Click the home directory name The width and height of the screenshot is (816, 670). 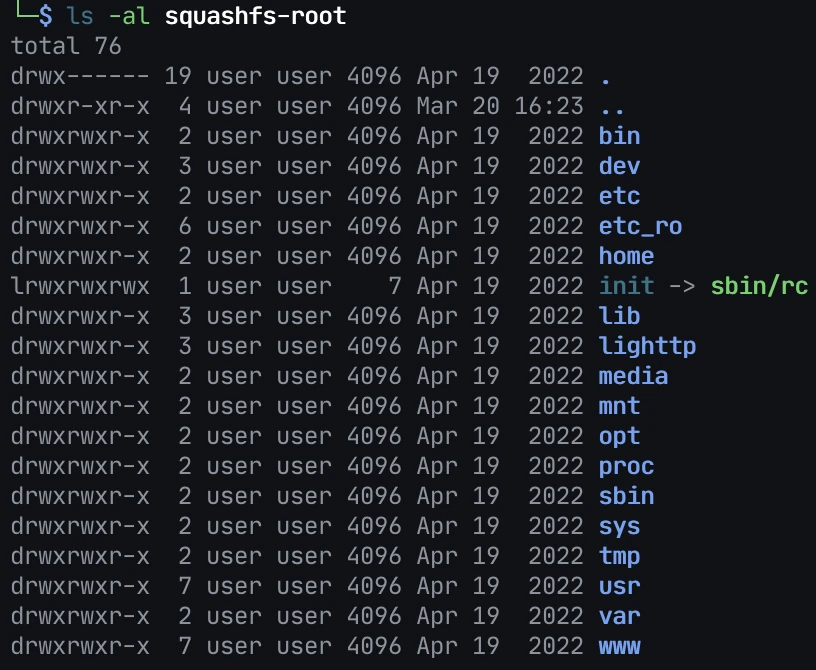pyautogui.click(x=626, y=256)
